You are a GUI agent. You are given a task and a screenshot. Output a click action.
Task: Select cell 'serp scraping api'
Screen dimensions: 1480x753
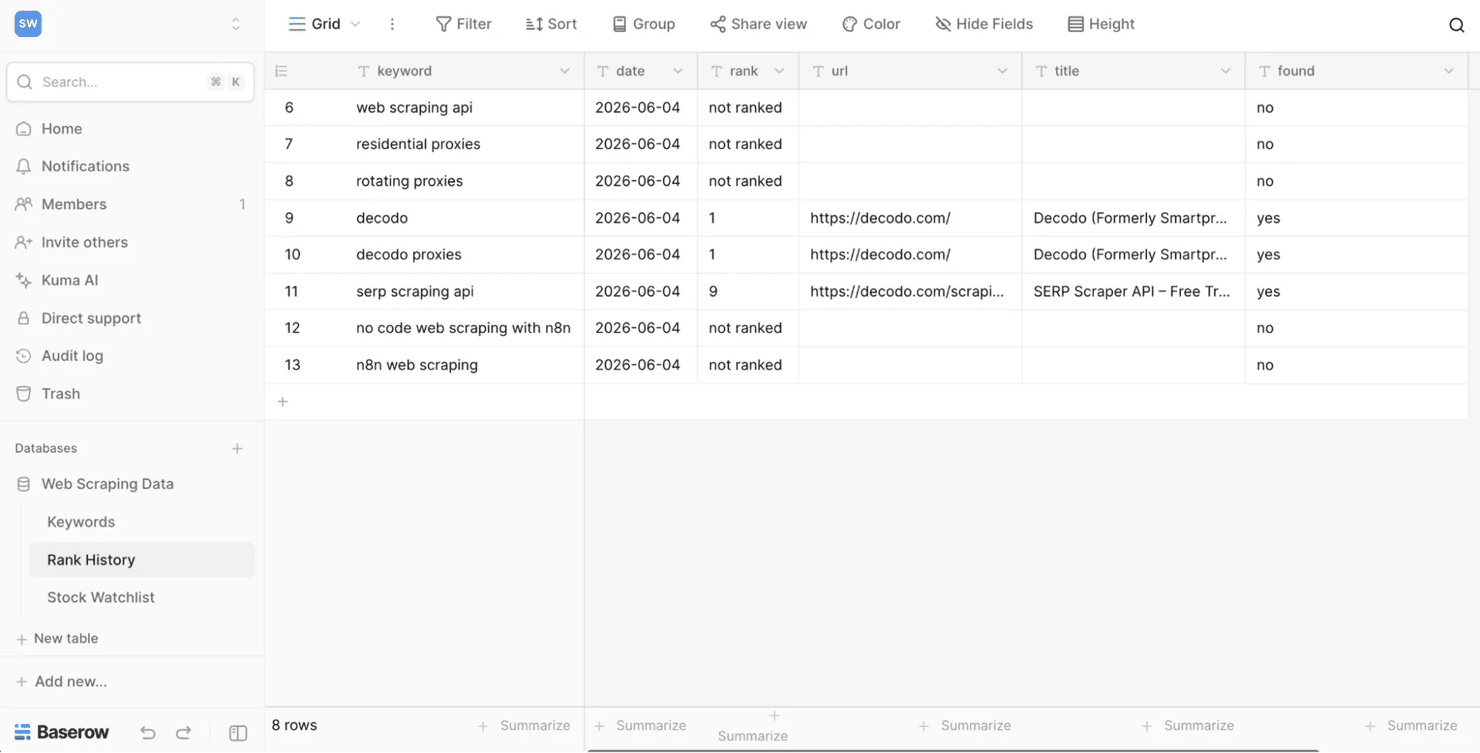point(465,292)
